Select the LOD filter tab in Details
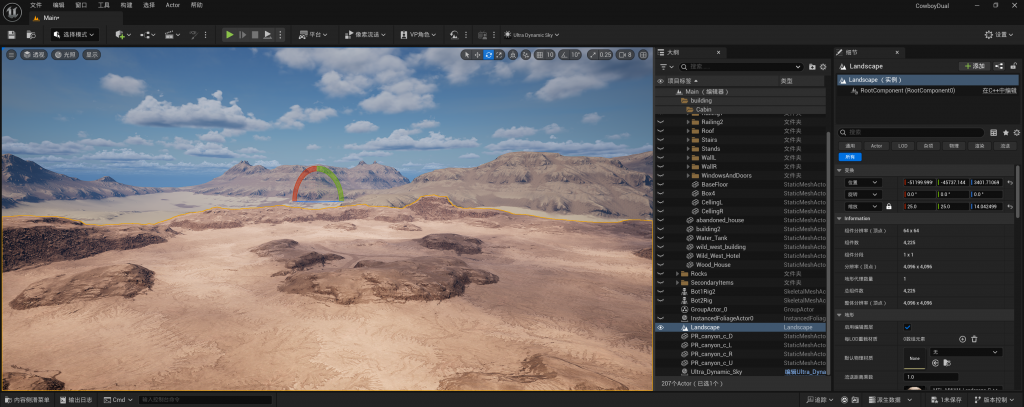The width and height of the screenshot is (1024, 407). coord(903,145)
